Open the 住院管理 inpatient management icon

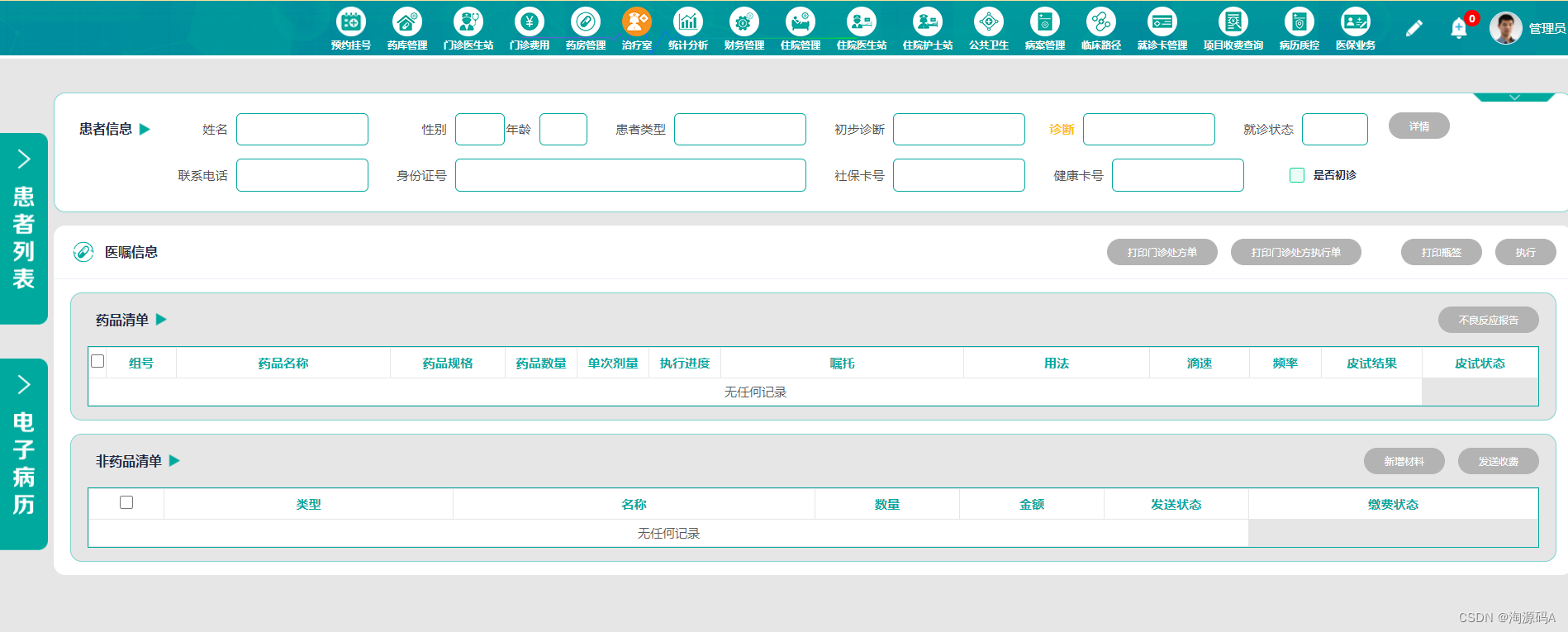[x=801, y=22]
